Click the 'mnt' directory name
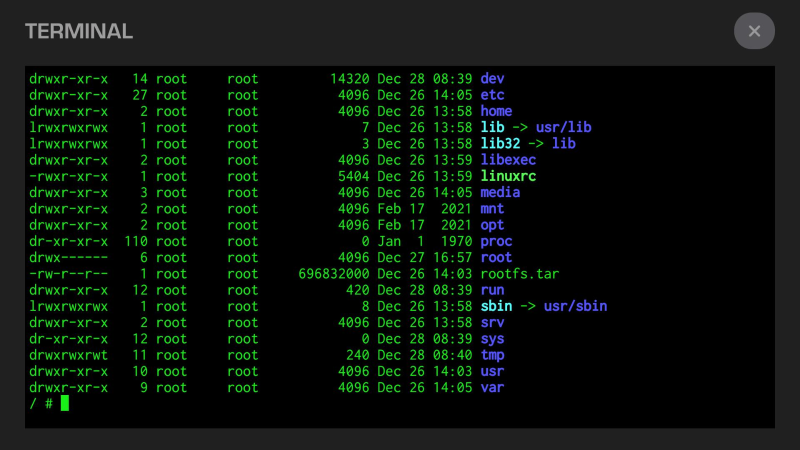 coord(492,209)
